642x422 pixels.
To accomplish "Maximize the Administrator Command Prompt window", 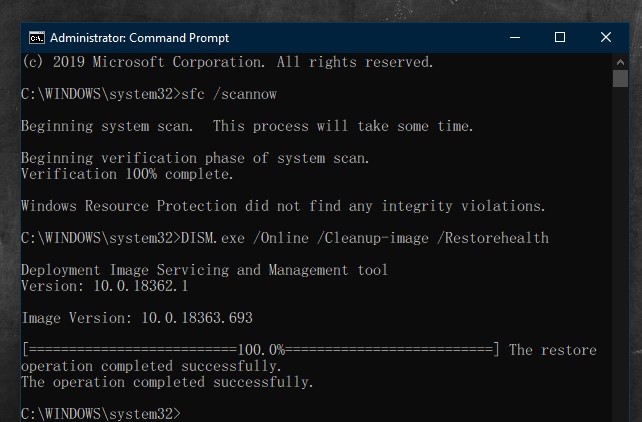I will [560, 38].
